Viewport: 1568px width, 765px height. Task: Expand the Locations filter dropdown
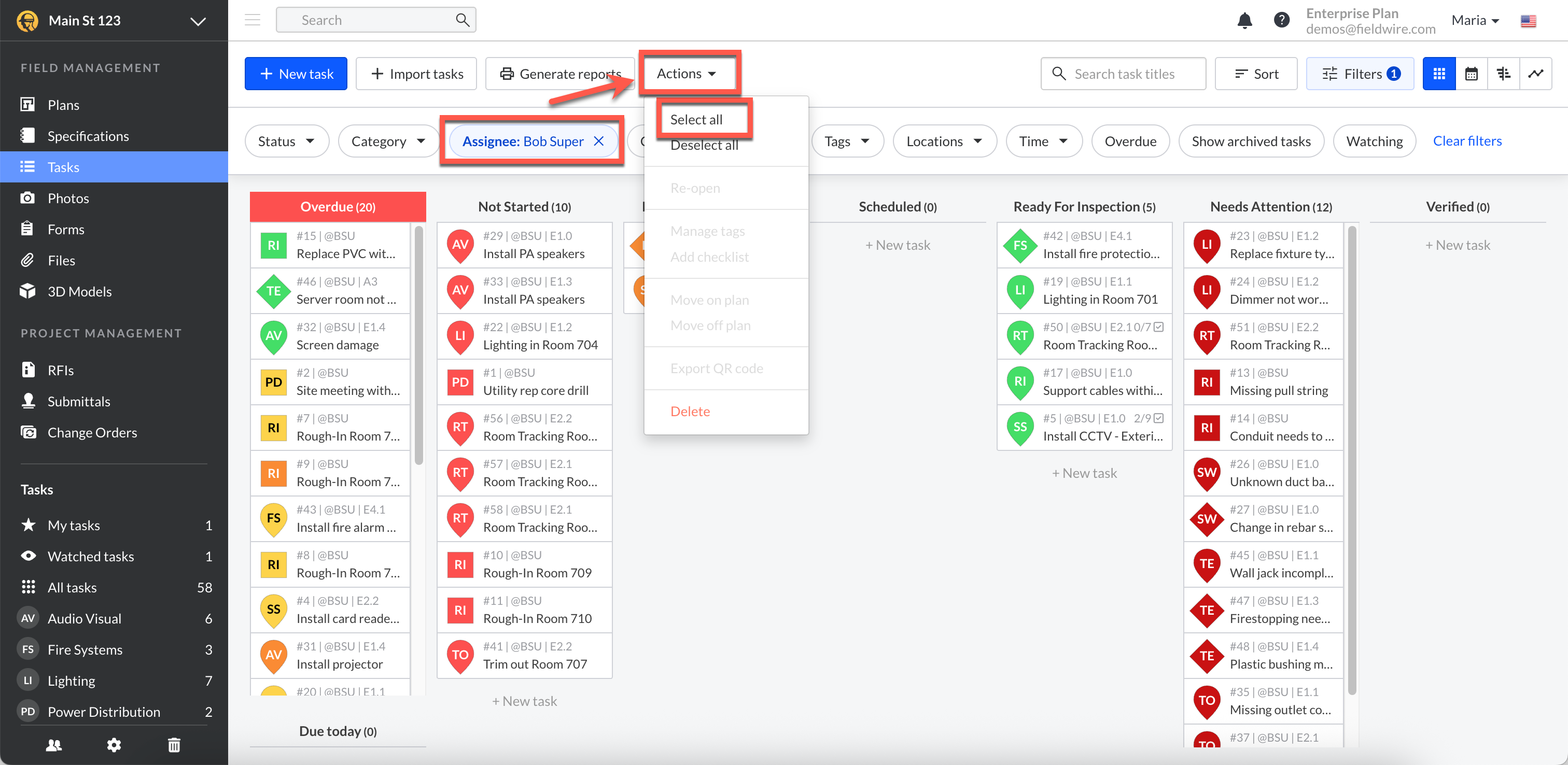(x=944, y=141)
